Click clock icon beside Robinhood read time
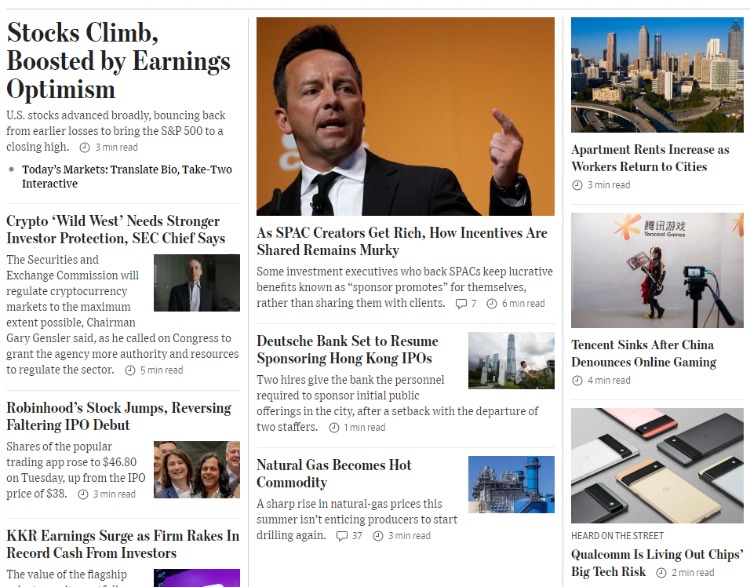The height and width of the screenshot is (587, 750). coord(83,494)
